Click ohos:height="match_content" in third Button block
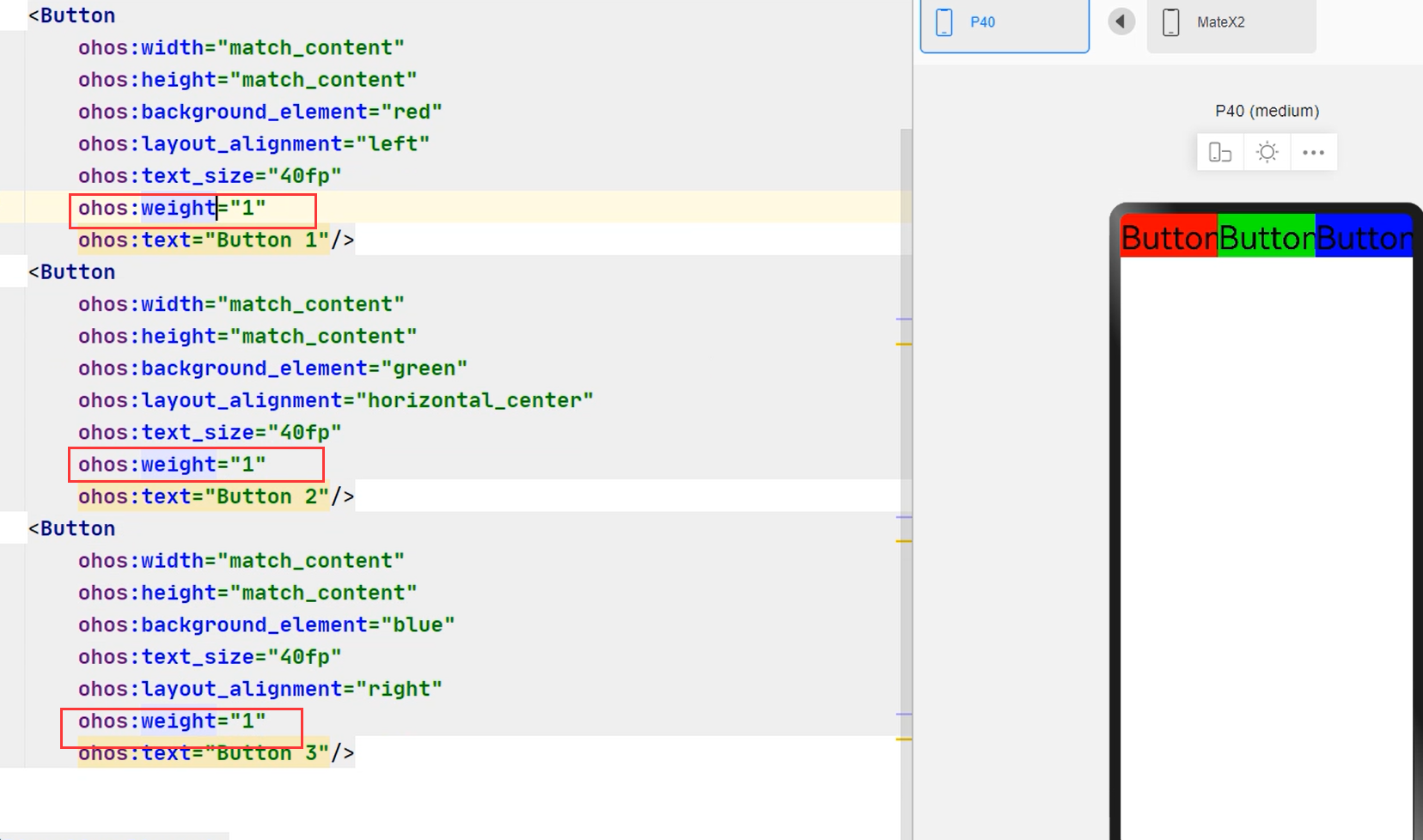The image size is (1423, 840). pos(247,593)
